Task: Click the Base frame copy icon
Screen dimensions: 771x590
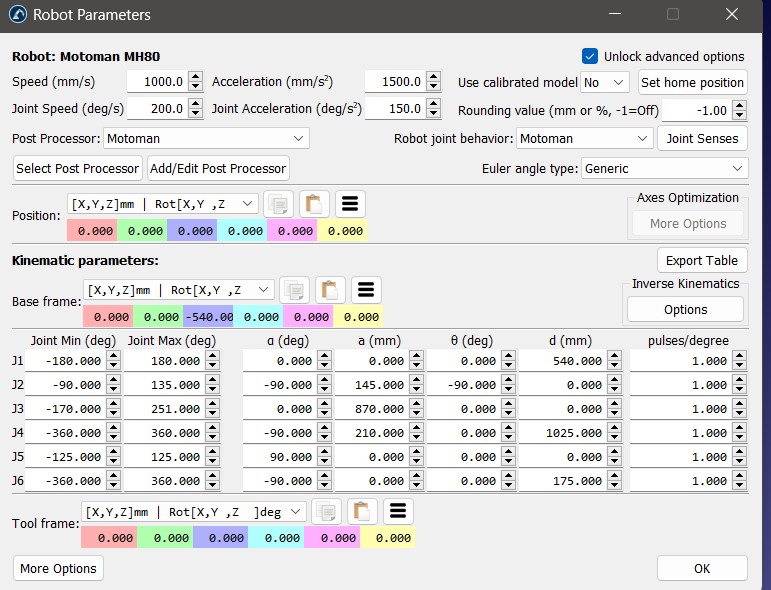Action: click(295, 290)
